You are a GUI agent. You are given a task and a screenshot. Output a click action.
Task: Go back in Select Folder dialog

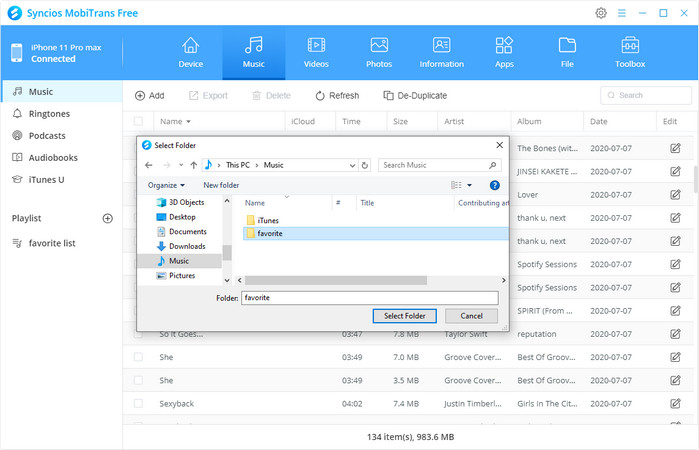click(x=148, y=165)
